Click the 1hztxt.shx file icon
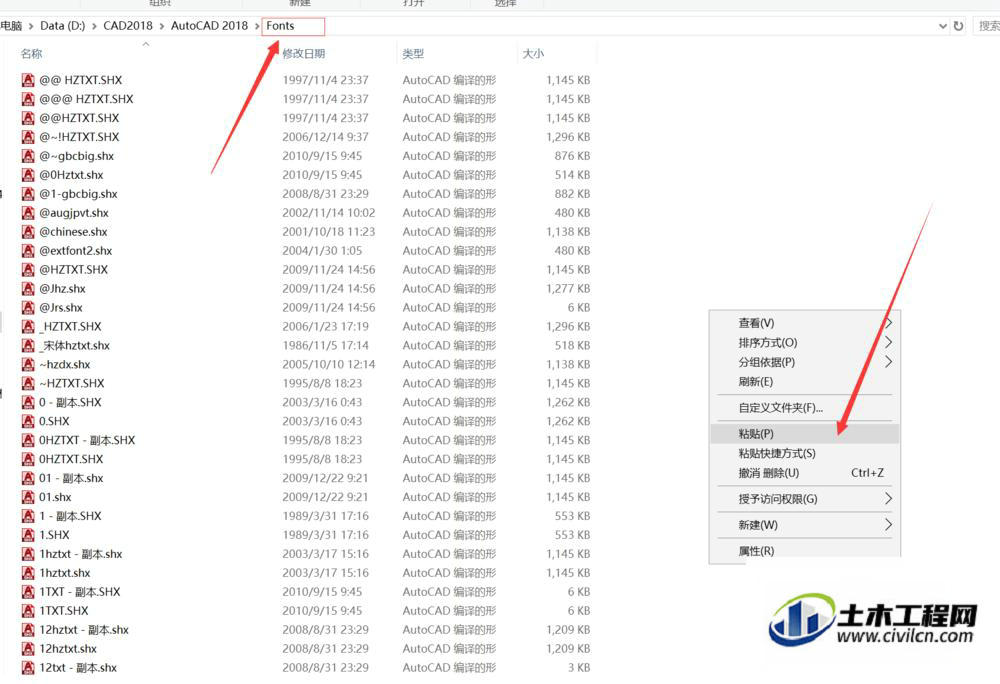This screenshot has height=684, width=1000. 28,573
